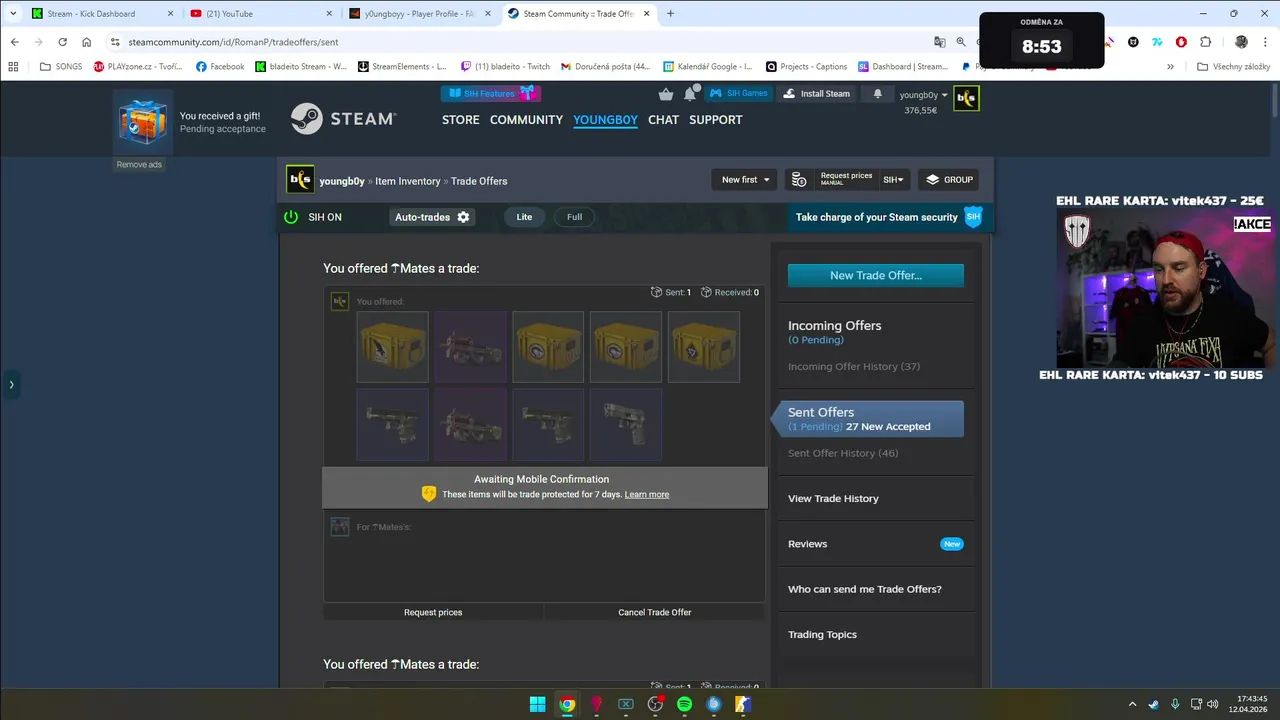Open the extensions puzzle icon

click(1205, 42)
